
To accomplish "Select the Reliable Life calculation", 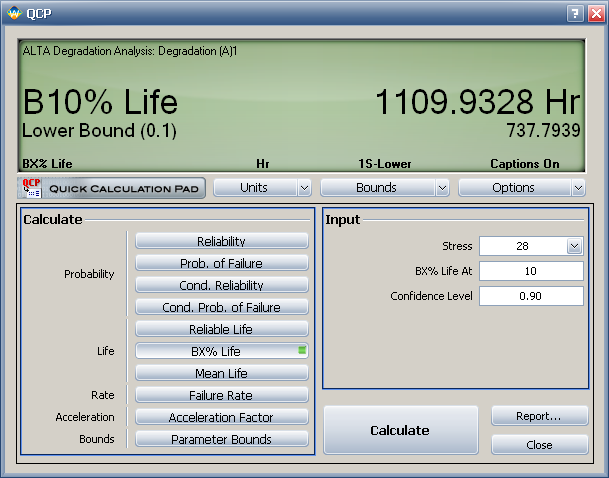I will (x=221, y=329).
